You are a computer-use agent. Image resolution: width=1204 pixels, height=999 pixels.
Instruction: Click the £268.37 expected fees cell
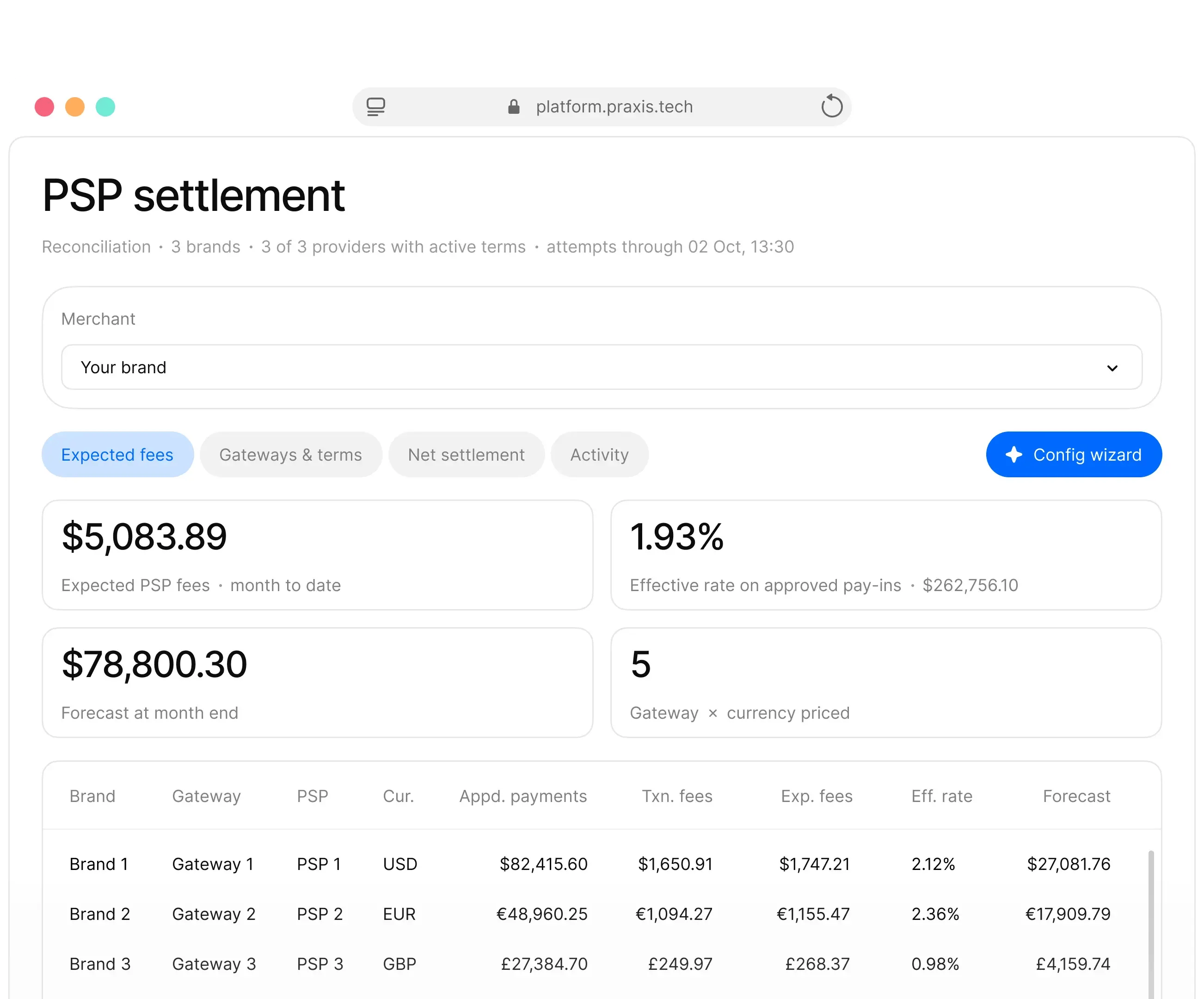pos(817,963)
